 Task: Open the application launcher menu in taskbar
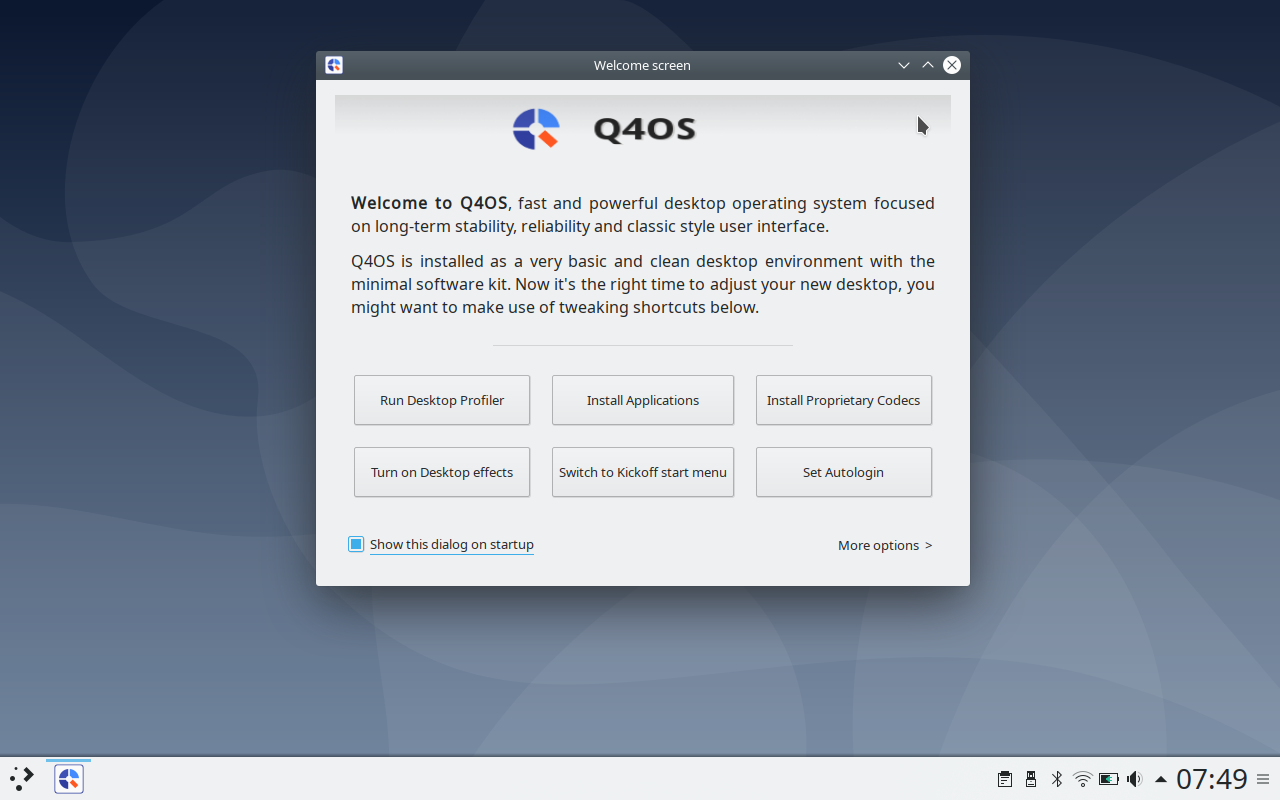22,778
